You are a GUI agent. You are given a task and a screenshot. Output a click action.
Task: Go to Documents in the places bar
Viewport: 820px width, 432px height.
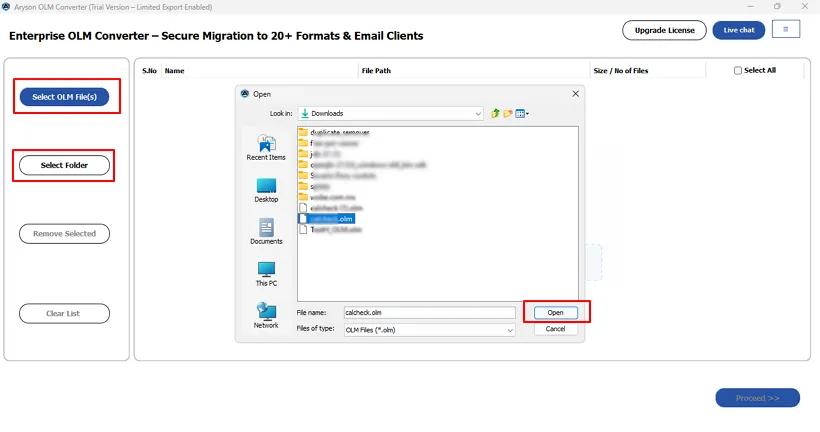(x=266, y=232)
